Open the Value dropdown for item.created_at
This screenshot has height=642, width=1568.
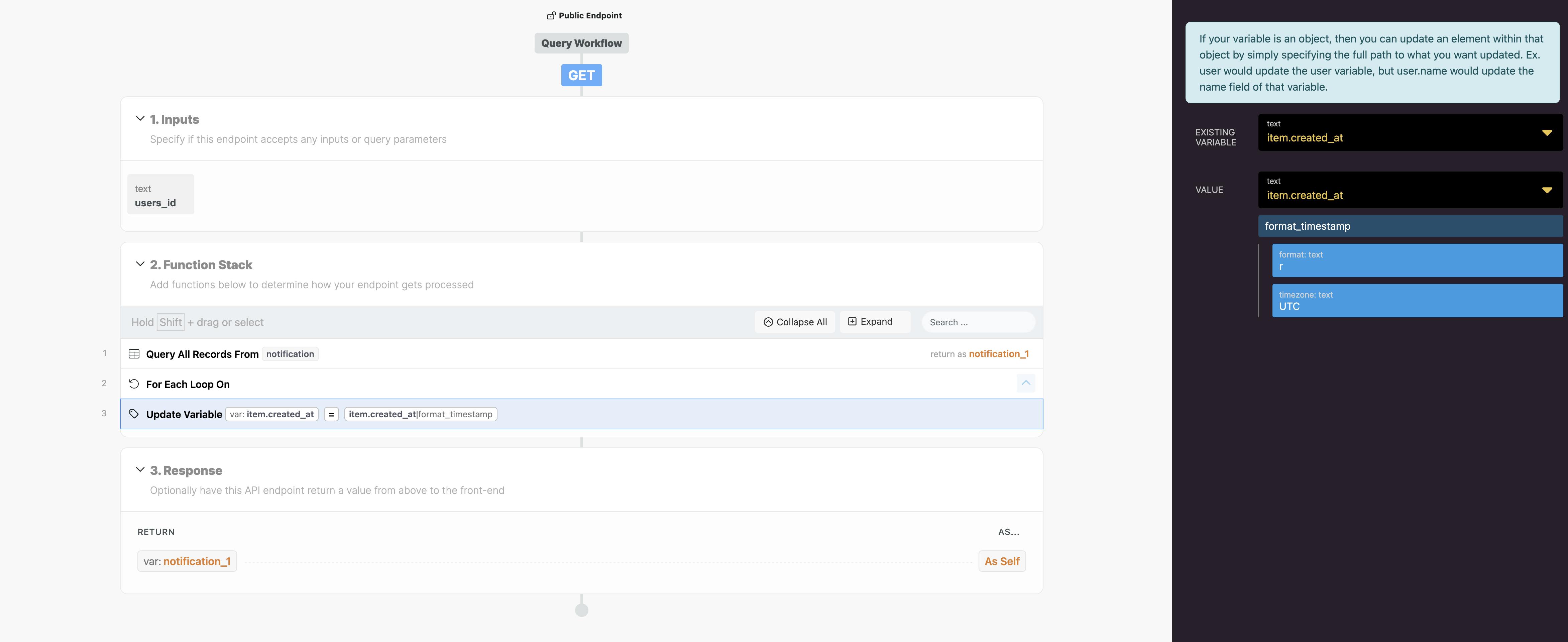(1546, 191)
